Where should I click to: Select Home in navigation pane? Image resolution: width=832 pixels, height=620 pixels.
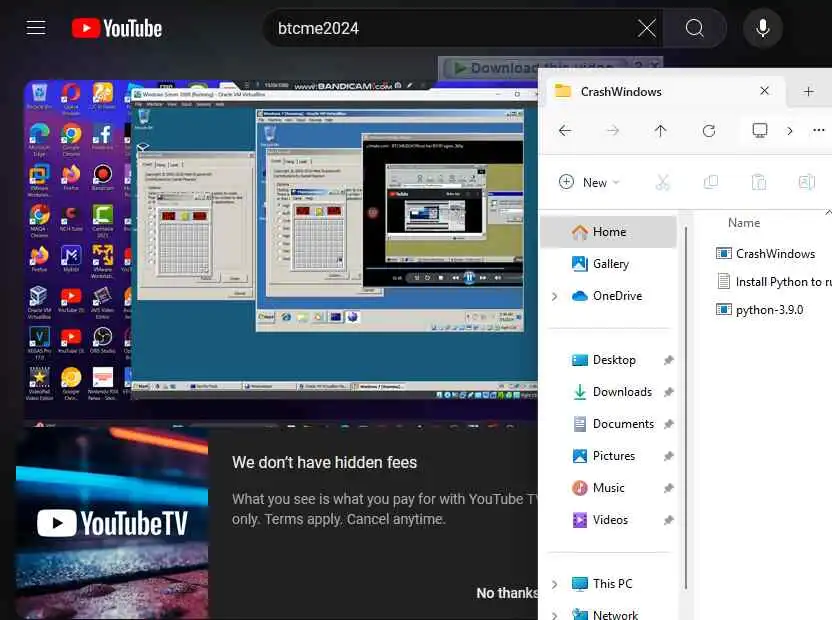(609, 232)
